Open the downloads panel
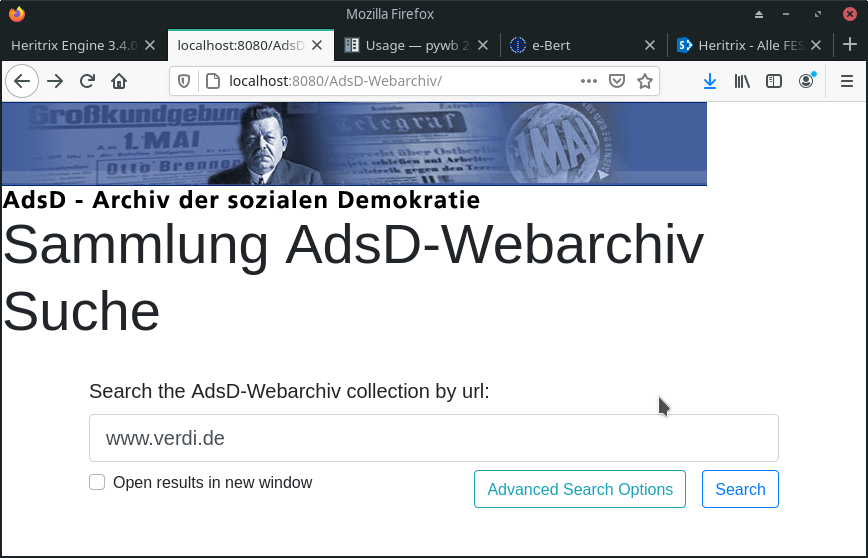 (710, 81)
